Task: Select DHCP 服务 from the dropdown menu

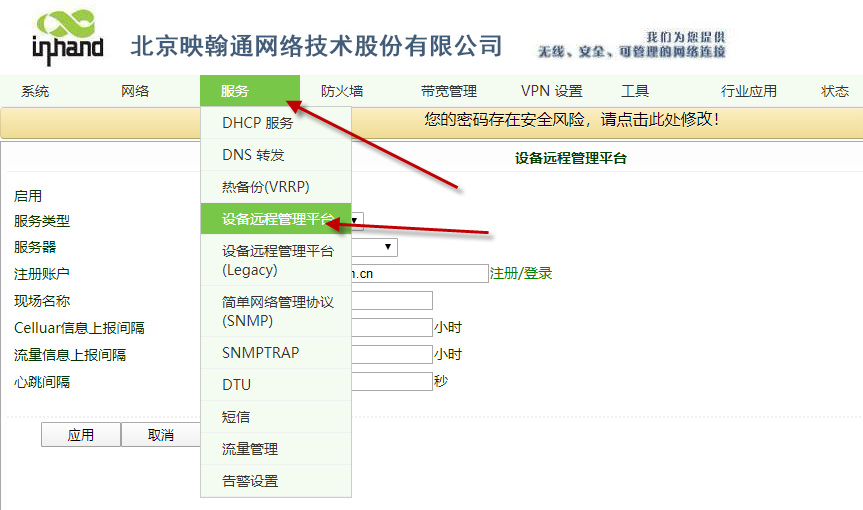Action: 258,124
